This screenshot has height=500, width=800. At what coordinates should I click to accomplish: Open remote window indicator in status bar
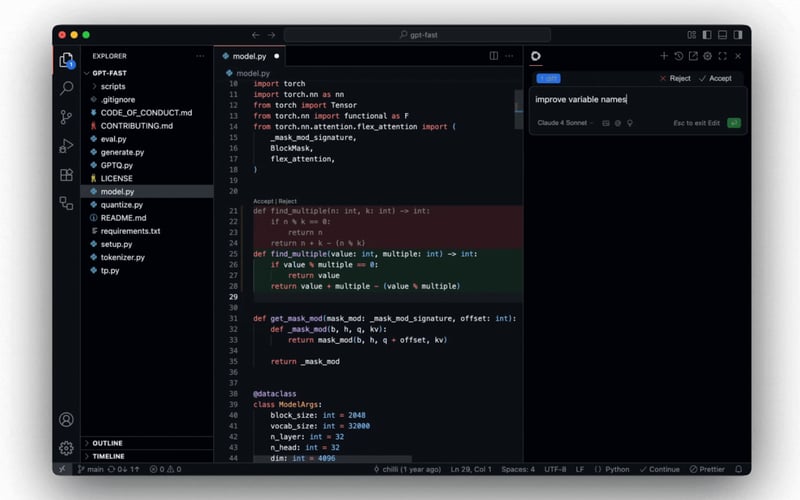pos(62,469)
